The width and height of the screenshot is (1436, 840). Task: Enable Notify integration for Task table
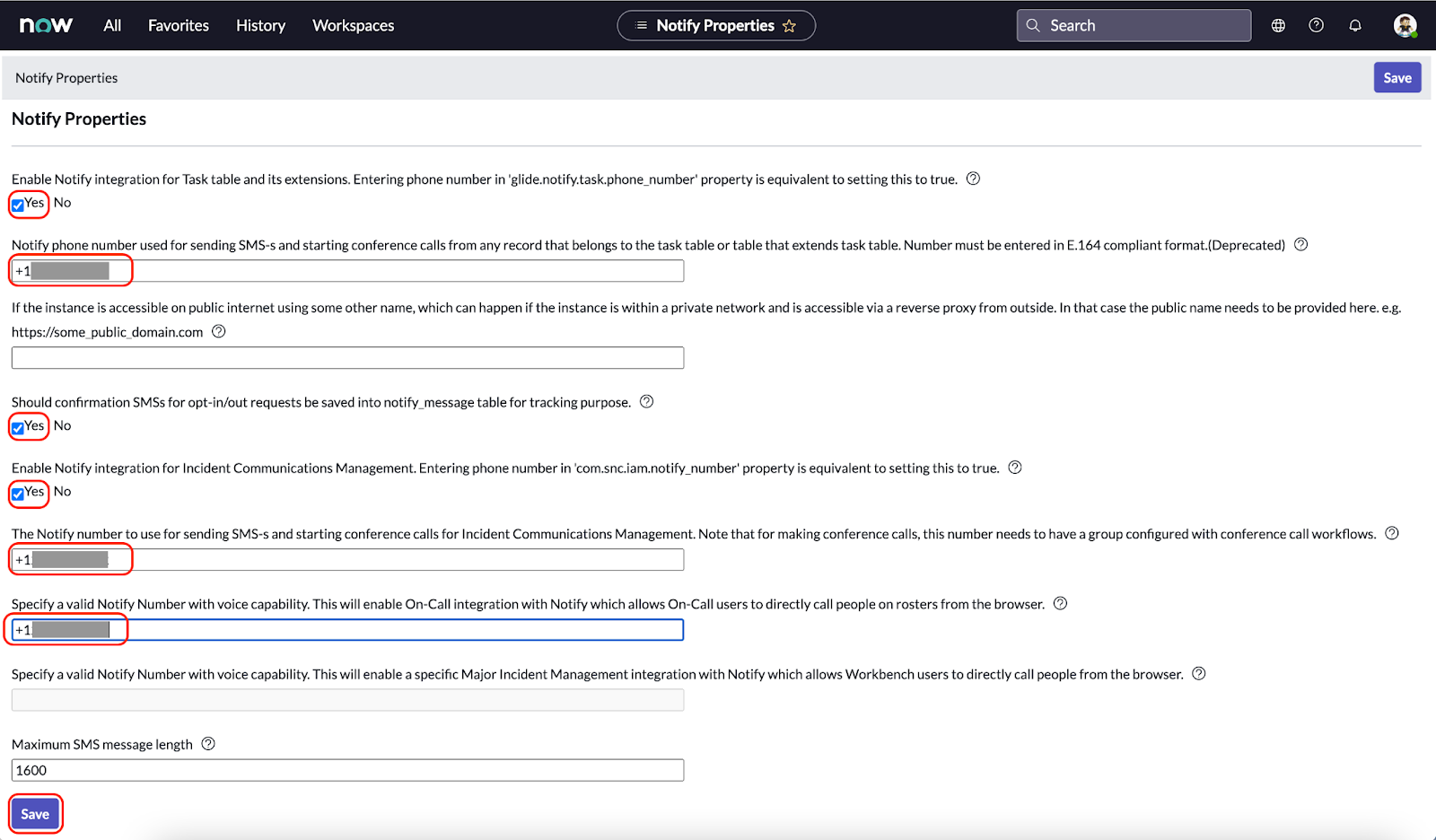17,205
